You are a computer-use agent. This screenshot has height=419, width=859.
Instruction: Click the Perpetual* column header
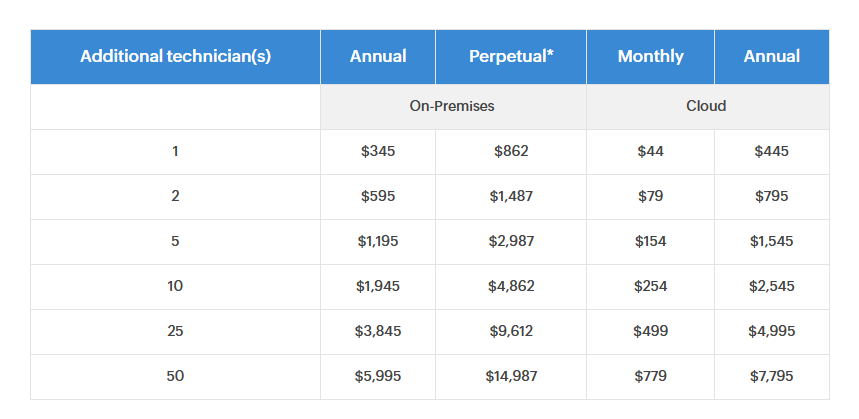tap(511, 56)
